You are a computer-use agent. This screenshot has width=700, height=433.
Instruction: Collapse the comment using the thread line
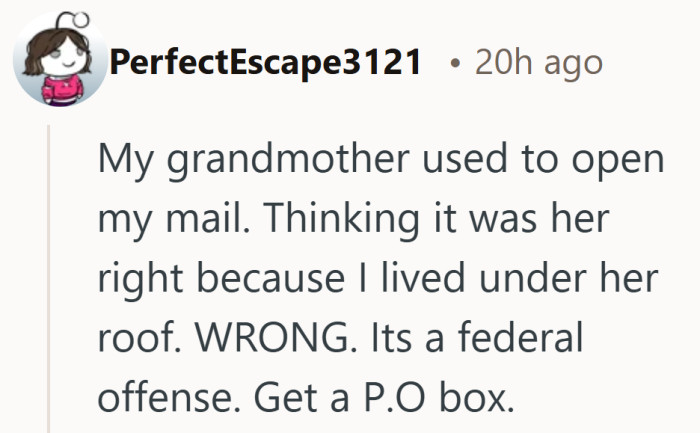(50, 280)
